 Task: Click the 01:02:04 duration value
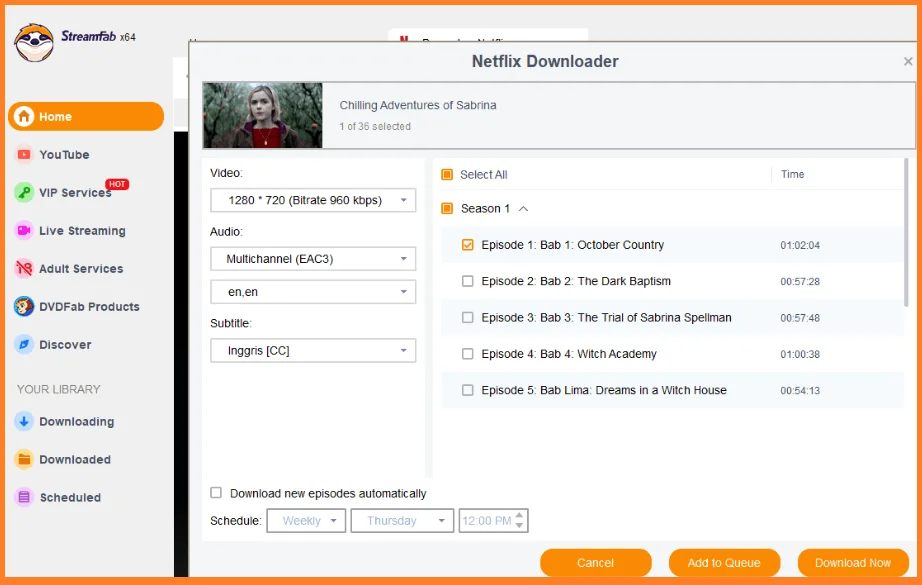click(x=800, y=245)
